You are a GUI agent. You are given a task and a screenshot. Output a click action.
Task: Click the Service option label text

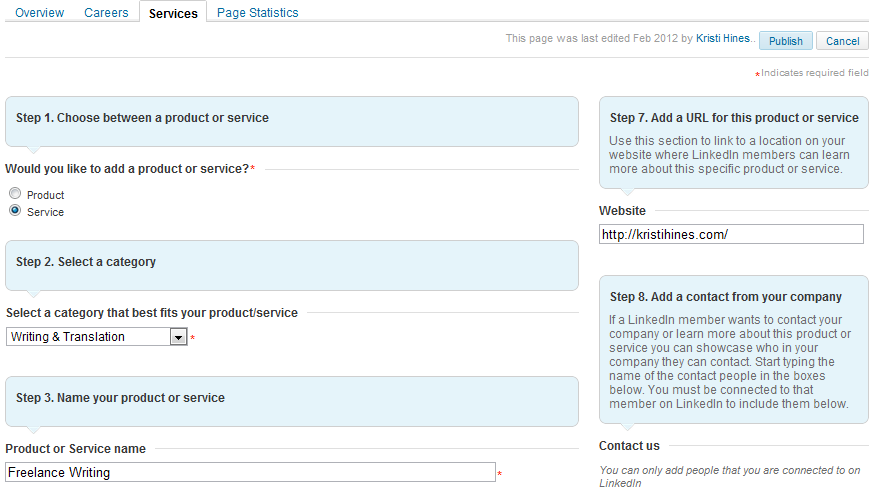click(45, 212)
